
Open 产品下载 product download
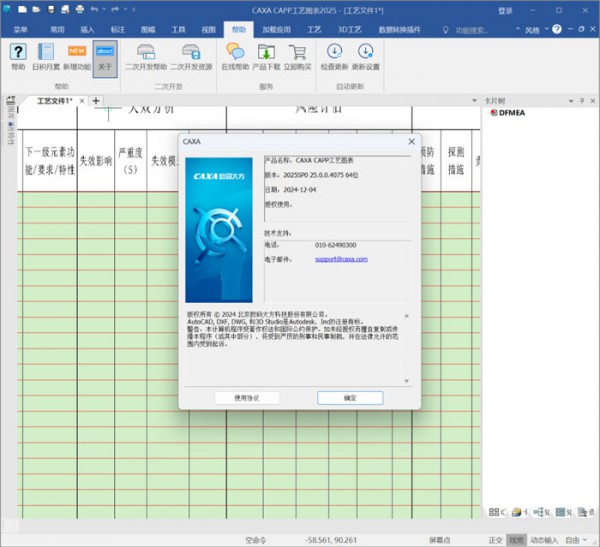click(x=266, y=57)
